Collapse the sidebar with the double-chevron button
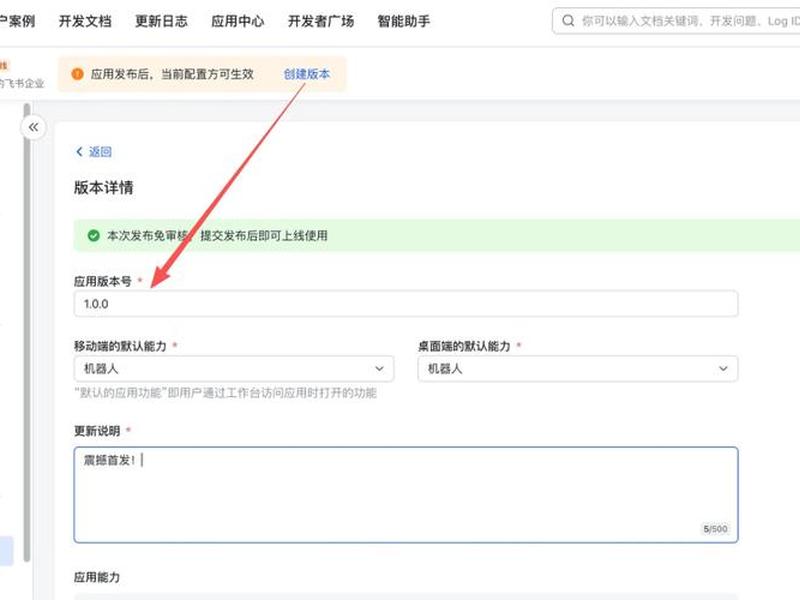This screenshot has height=600, width=800. [x=33, y=127]
